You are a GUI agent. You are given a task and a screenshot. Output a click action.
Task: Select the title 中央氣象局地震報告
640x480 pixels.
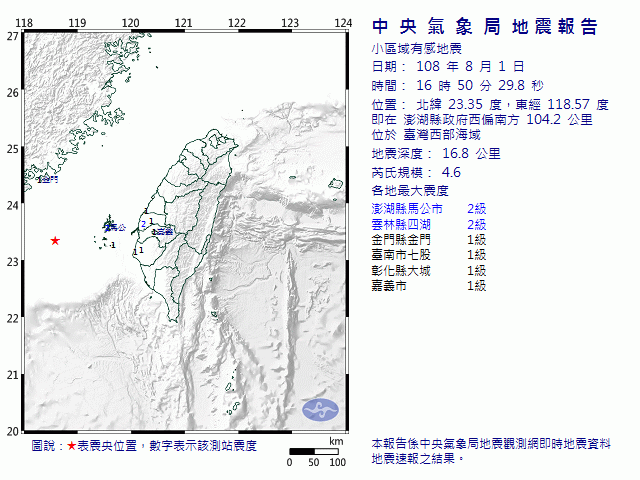click(485, 27)
